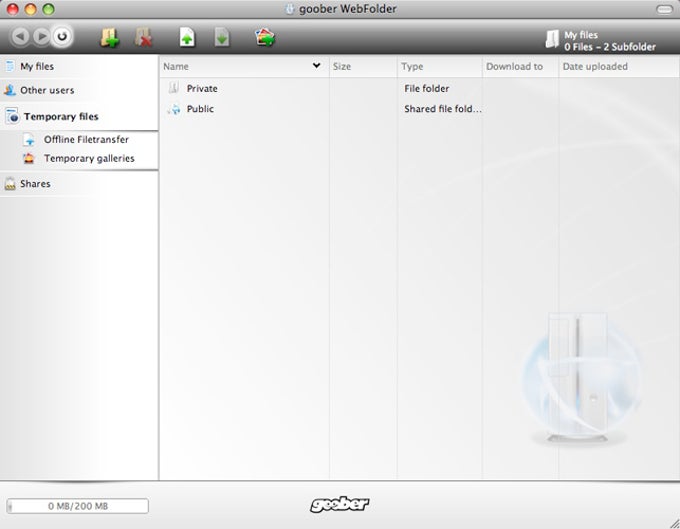Image resolution: width=680 pixels, height=529 pixels.
Task: Open Temporary galleries entry
Action: point(89,159)
